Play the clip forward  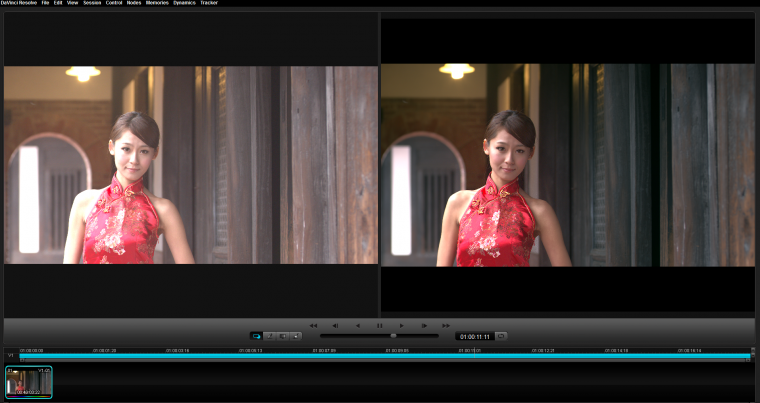(x=401, y=325)
